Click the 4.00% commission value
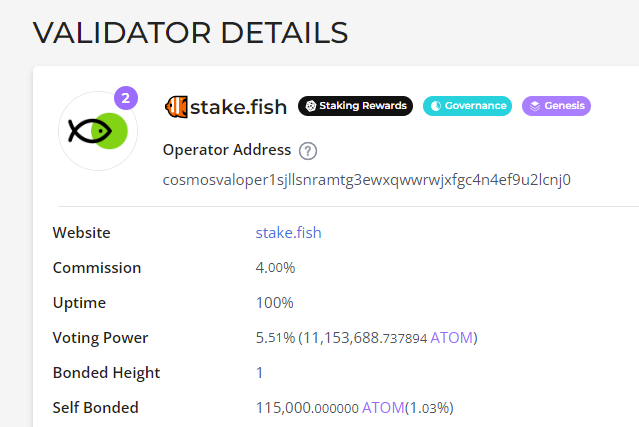Image resolution: width=639 pixels, height=427 pixels. click(x=275, y=268)
